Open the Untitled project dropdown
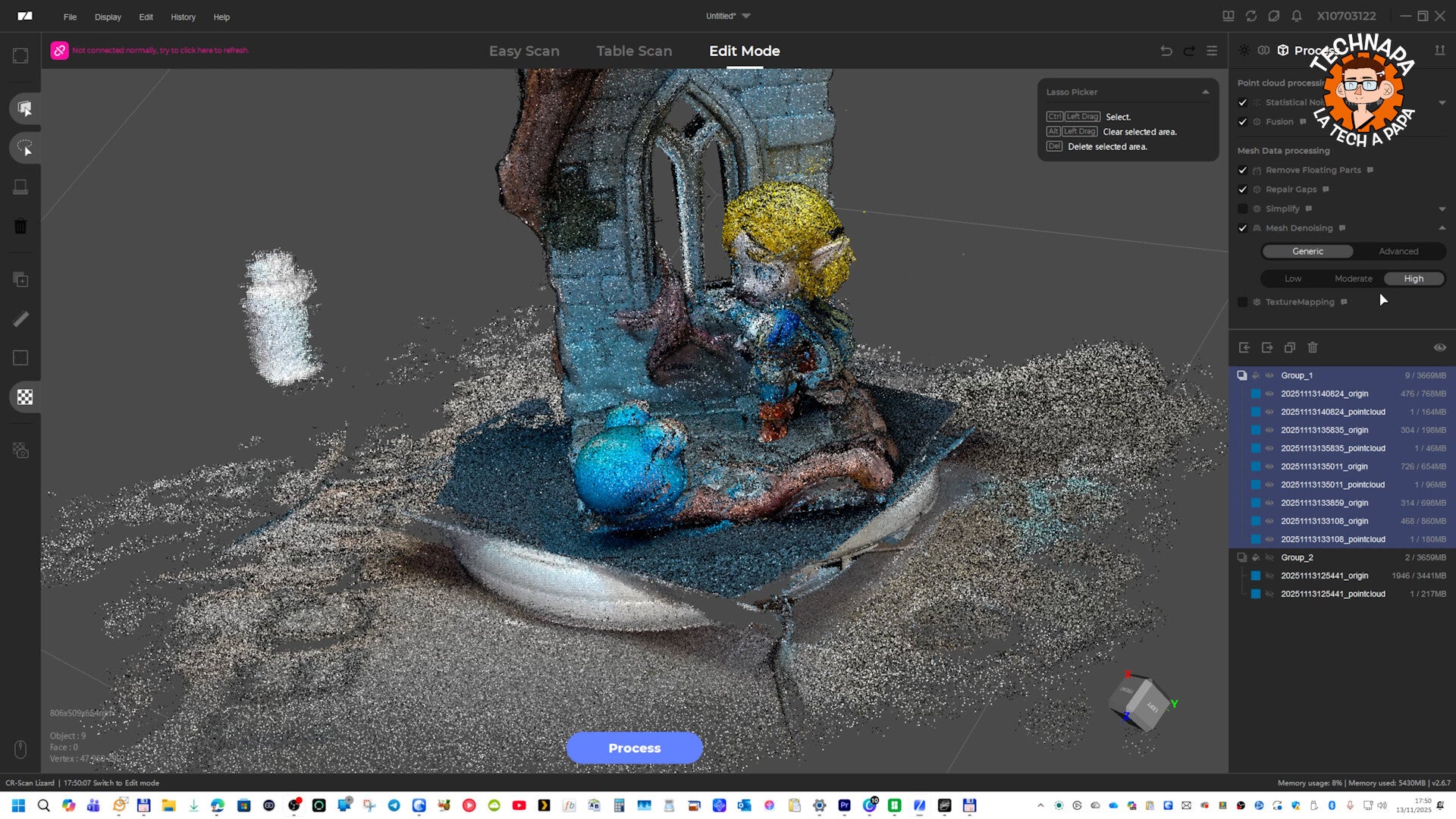Screen dimensions: 1456x819 (x=746, y=16)
